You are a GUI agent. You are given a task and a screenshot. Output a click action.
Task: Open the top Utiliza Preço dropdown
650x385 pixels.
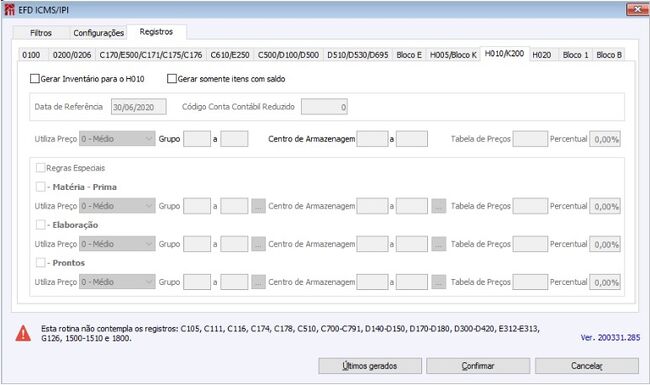click(x=117, y=139)
